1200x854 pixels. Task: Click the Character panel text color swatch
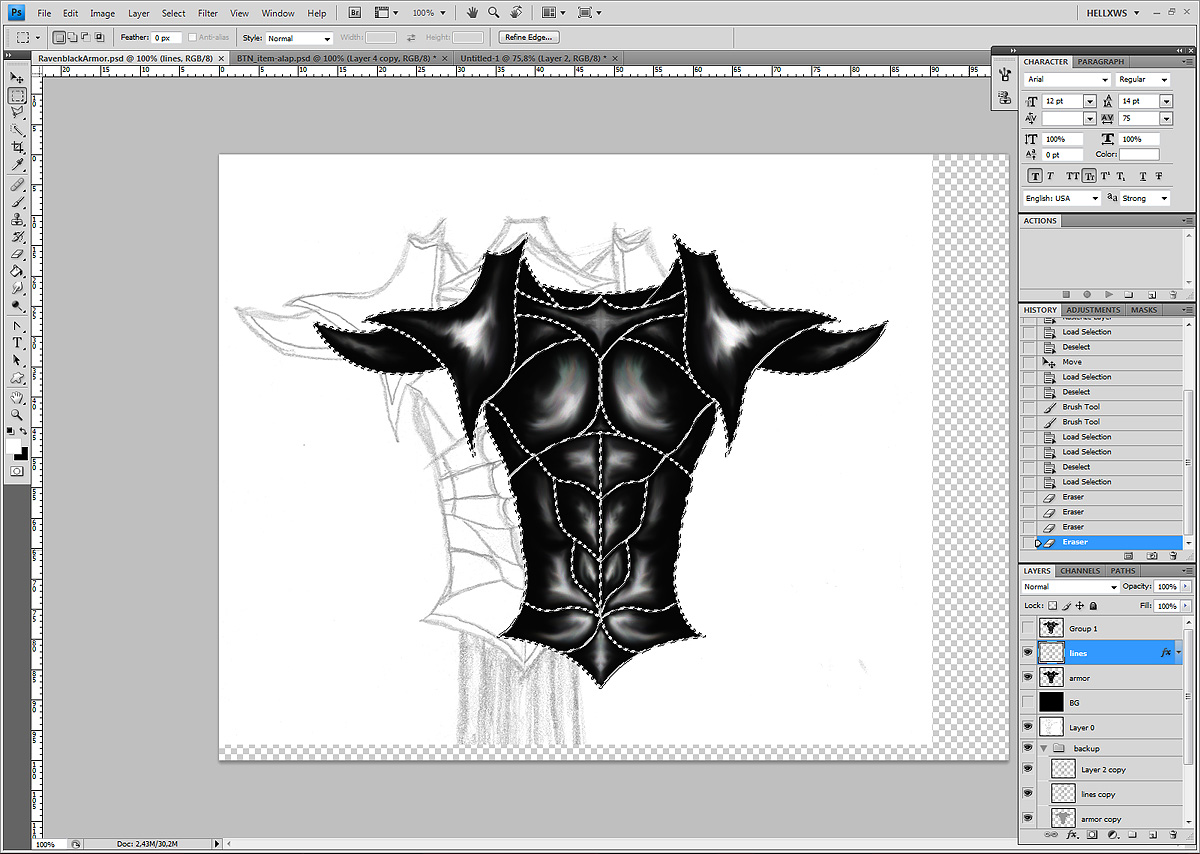point(1140,155)
